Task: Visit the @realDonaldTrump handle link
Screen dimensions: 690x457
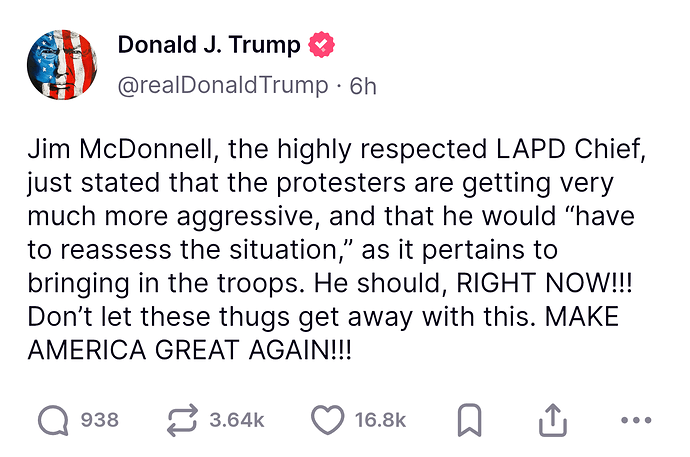Action: (223, 85)
